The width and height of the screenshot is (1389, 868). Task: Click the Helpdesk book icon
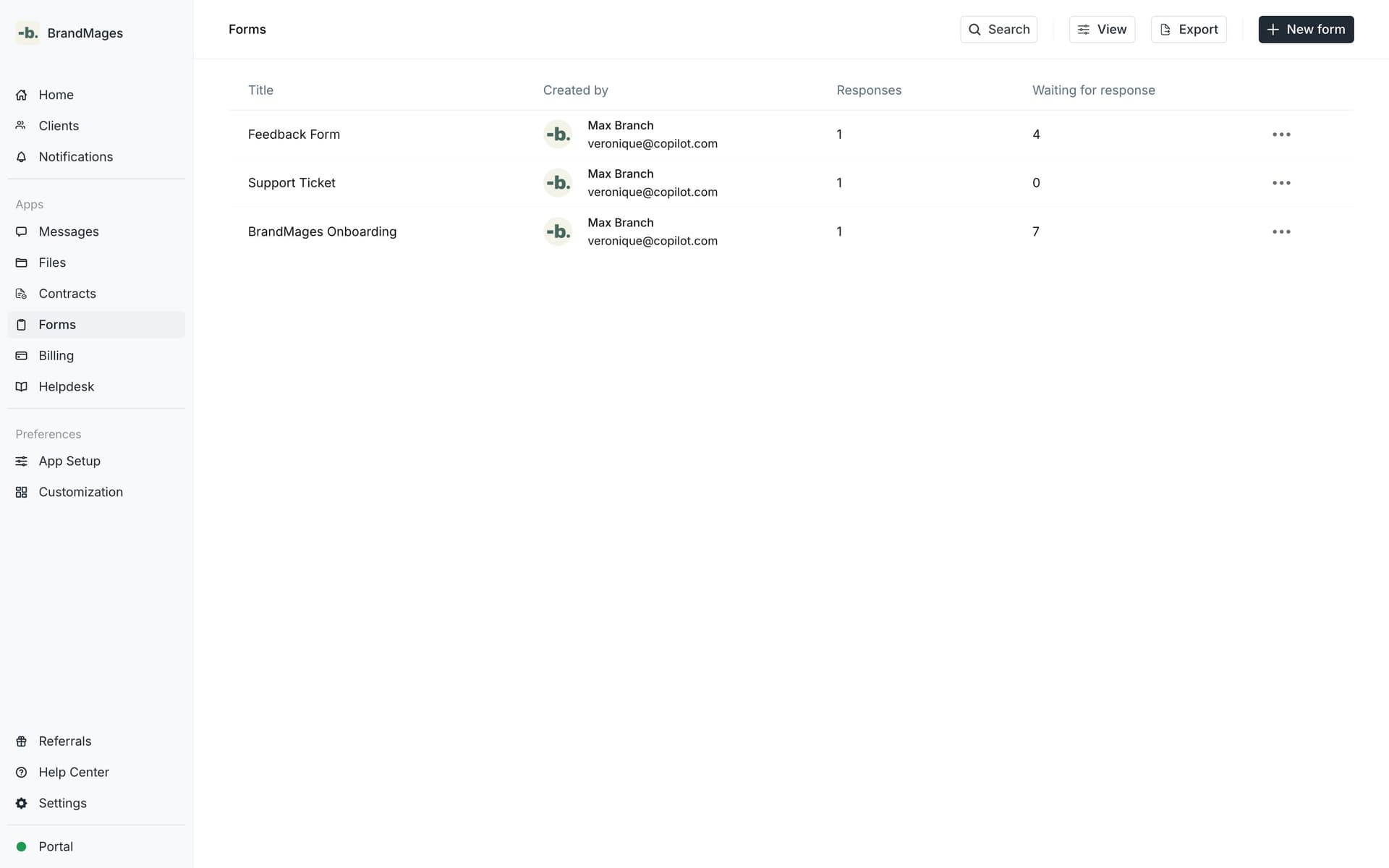pos(22,387)
